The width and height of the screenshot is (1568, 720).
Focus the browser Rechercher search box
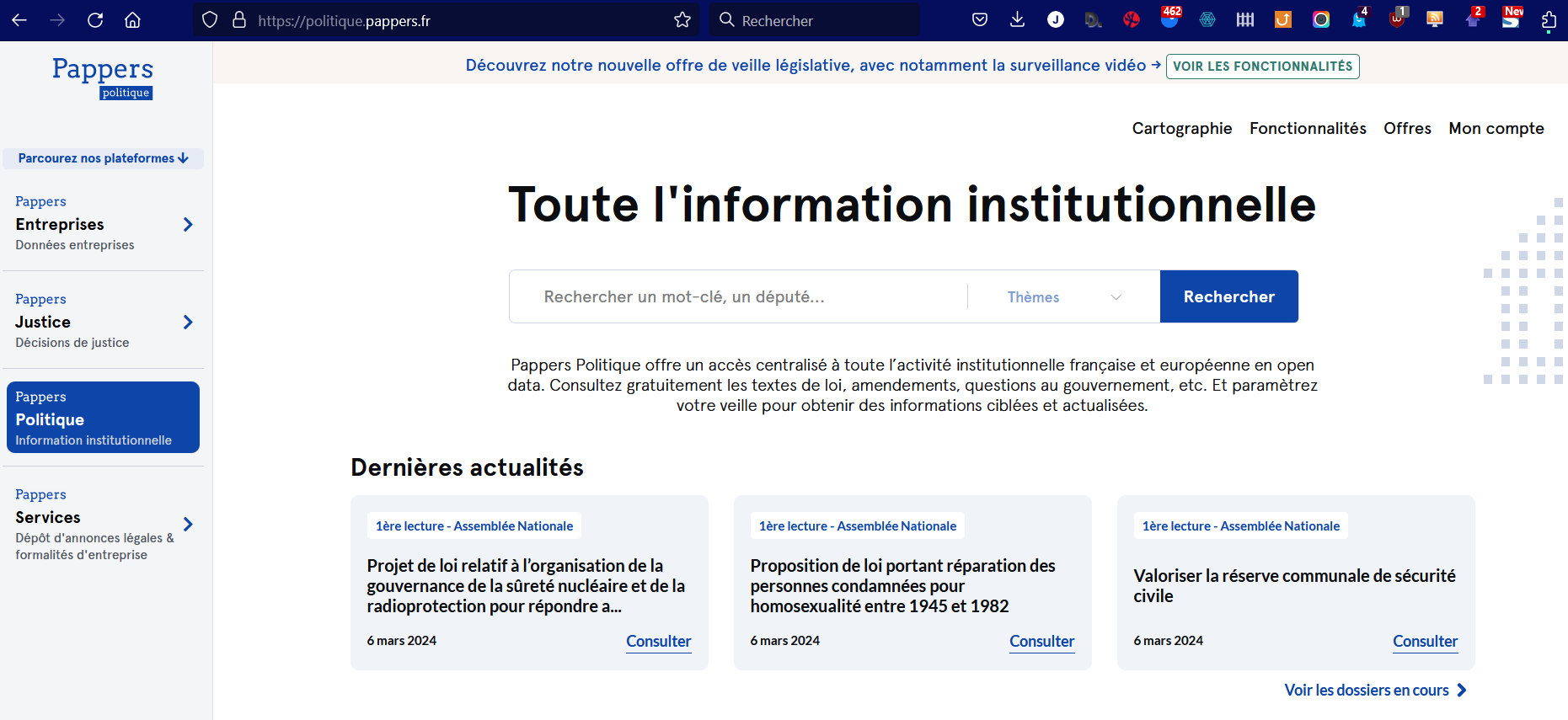click(x=815, y=20)
